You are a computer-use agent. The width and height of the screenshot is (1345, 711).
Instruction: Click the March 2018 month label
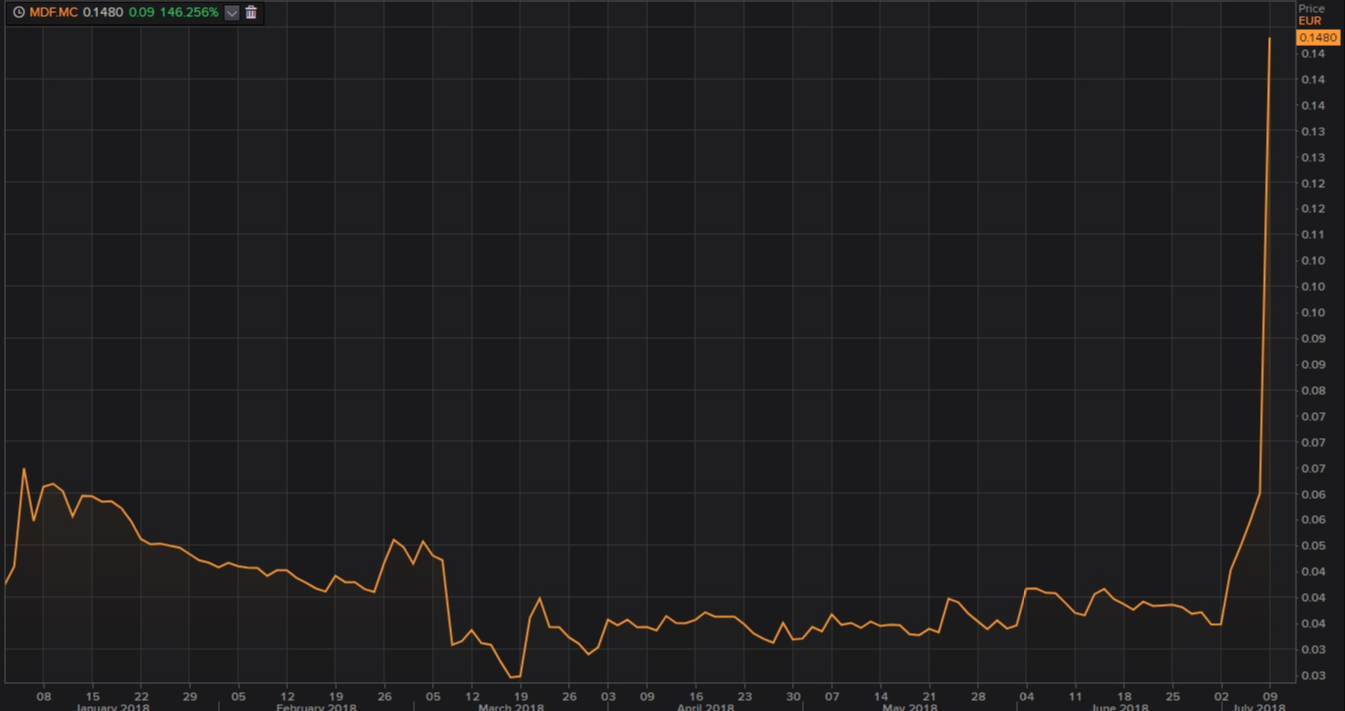[510, 707]
